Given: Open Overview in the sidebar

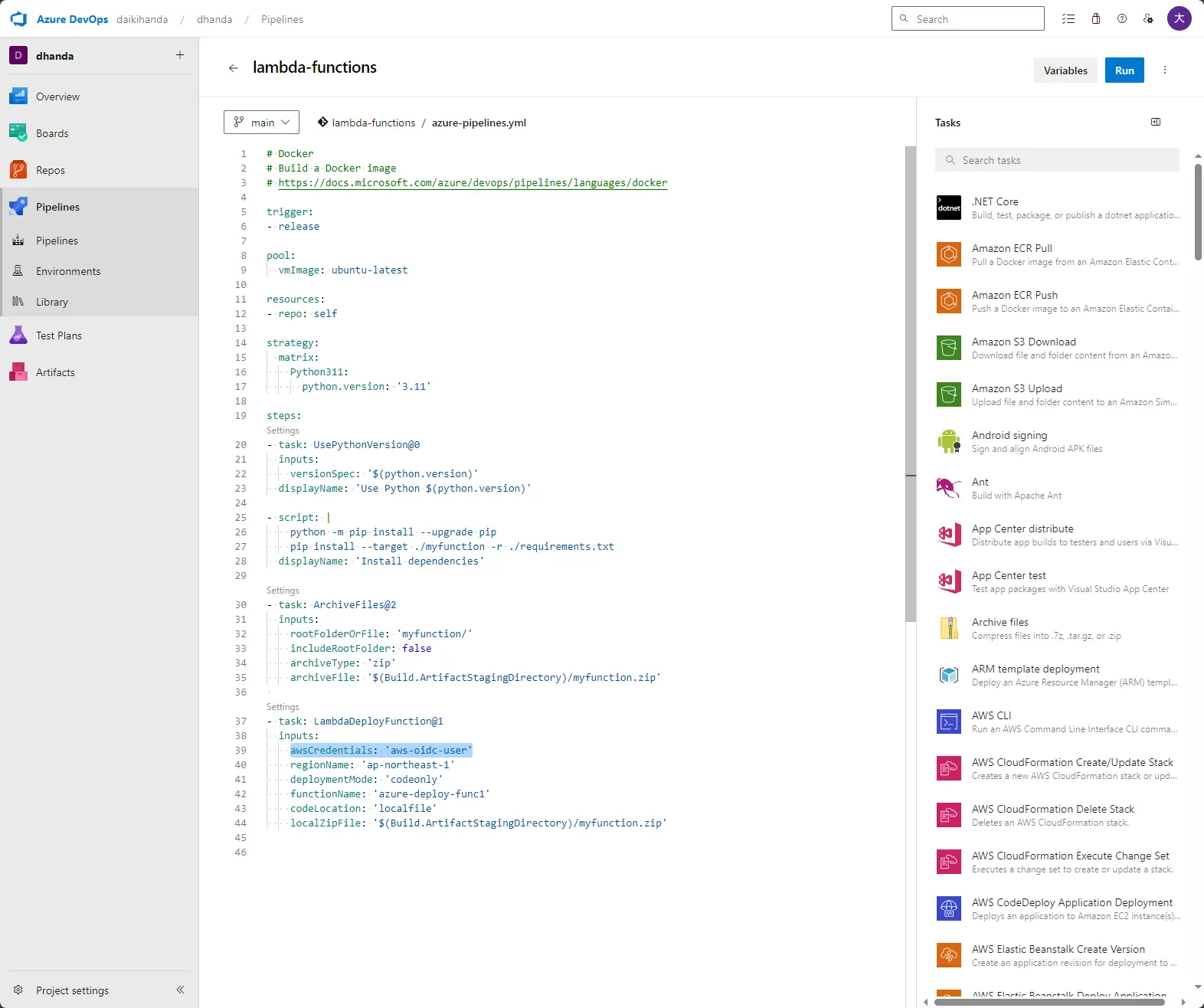Looking at the screenshot, I should pos(100,97).
